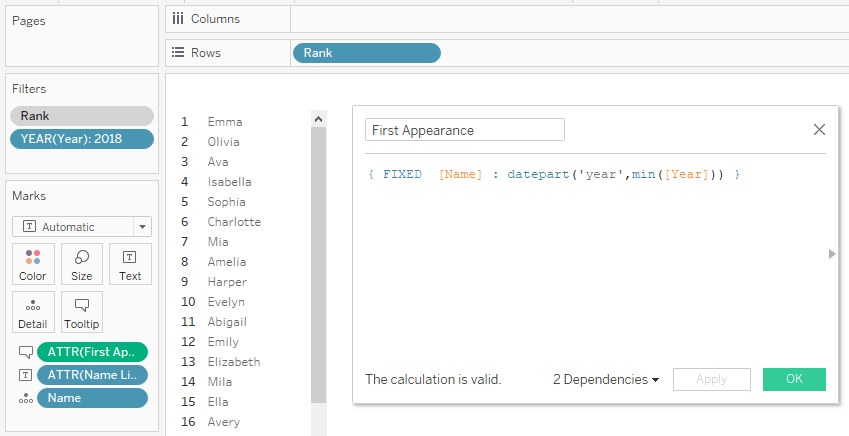The image size is (849, 436).
Task: Select the YEAR(Year): 2018 filter pill
Action: (x=82, y=139)
